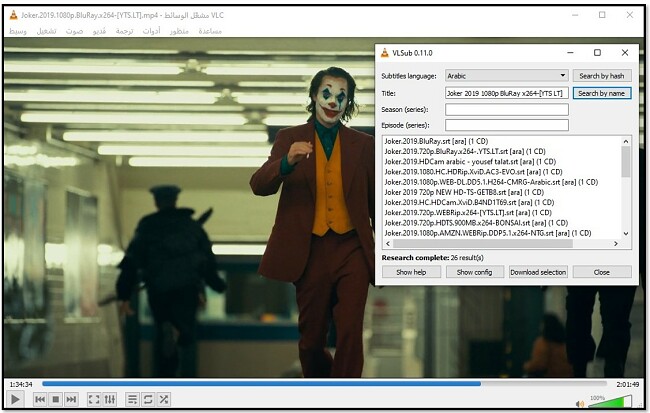650x413 pixels.
Task: Open the وسيط (Media) menu
Action: (x=18, y=31)
